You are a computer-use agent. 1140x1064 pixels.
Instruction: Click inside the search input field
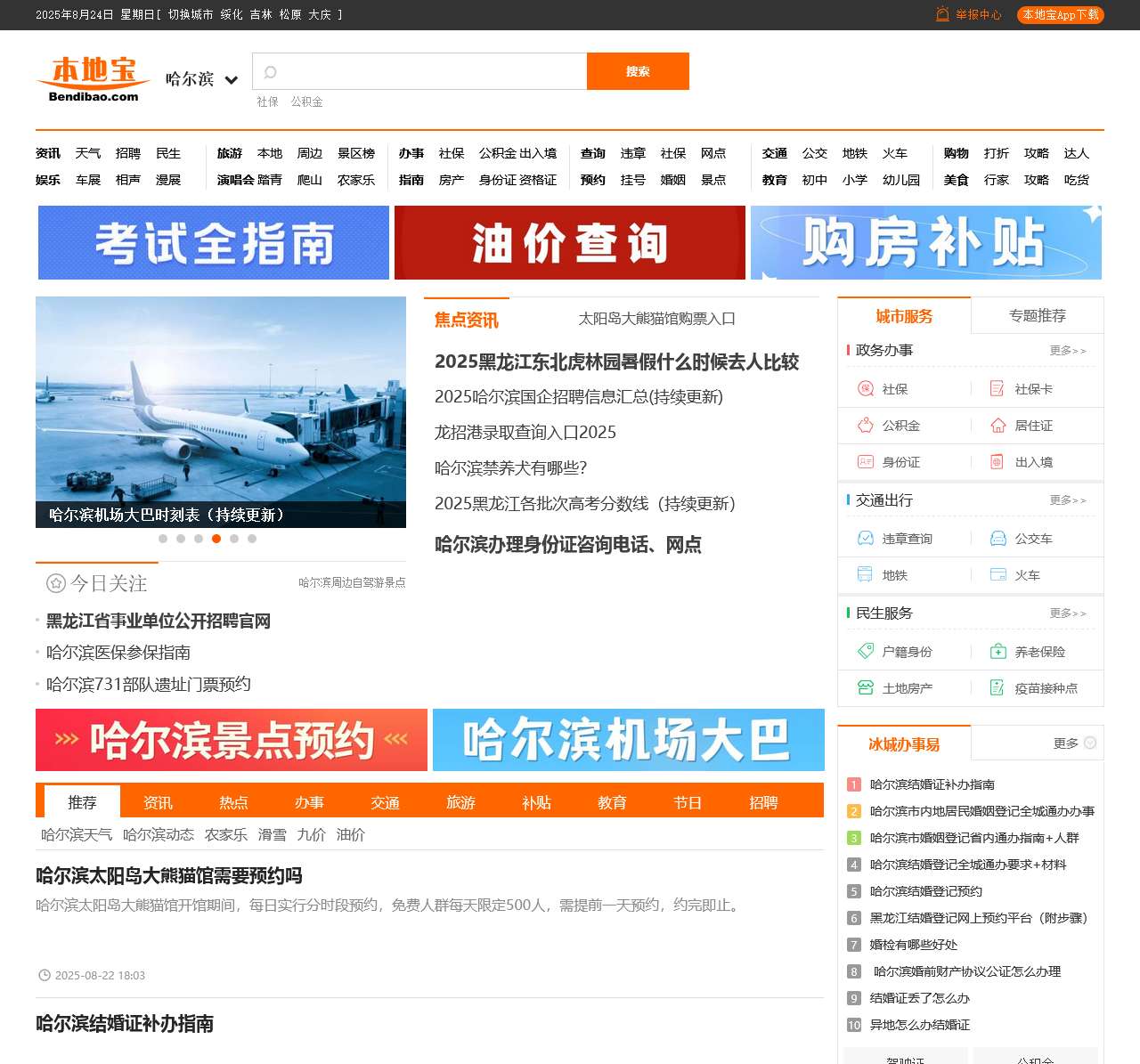click(x=419, y=71)
